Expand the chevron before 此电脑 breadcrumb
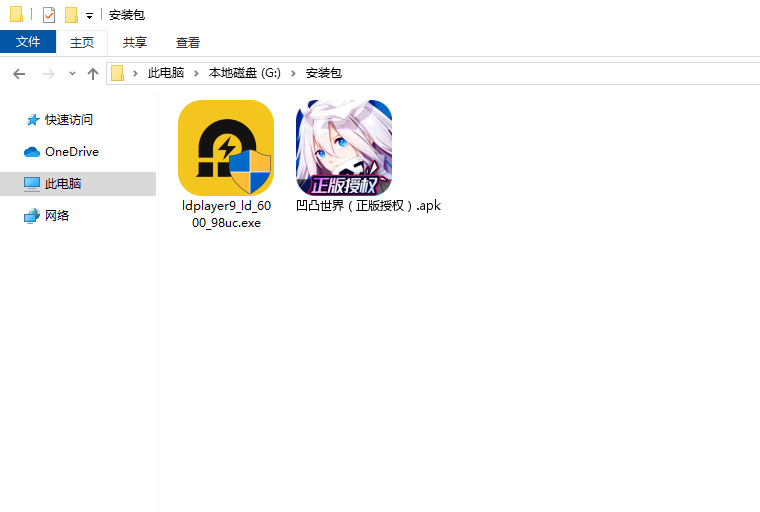Image resolution: width=760 pixels, height=512 pixels. [x=135, y=73]
